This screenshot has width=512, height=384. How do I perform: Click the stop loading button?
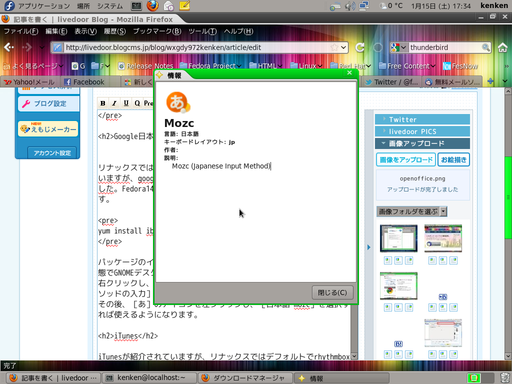pyautogui.click(x=378, y=48)
